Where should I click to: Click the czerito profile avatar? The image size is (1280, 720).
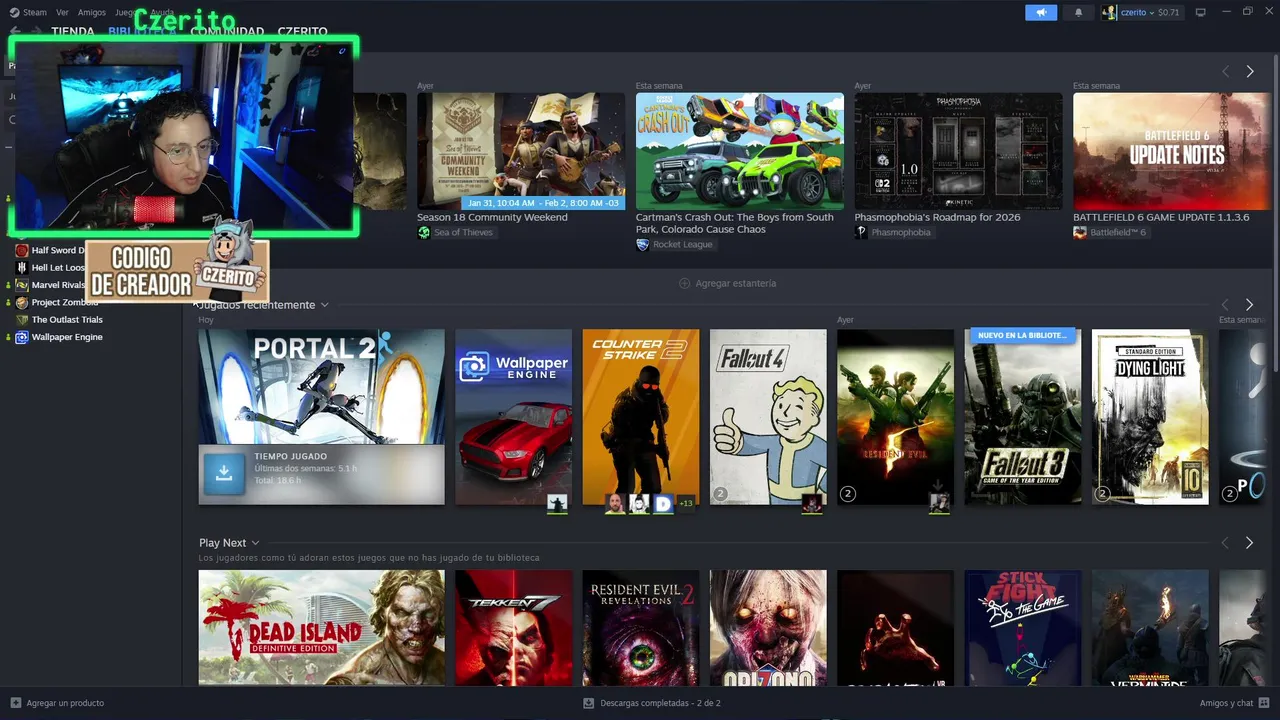(1109, 12)
